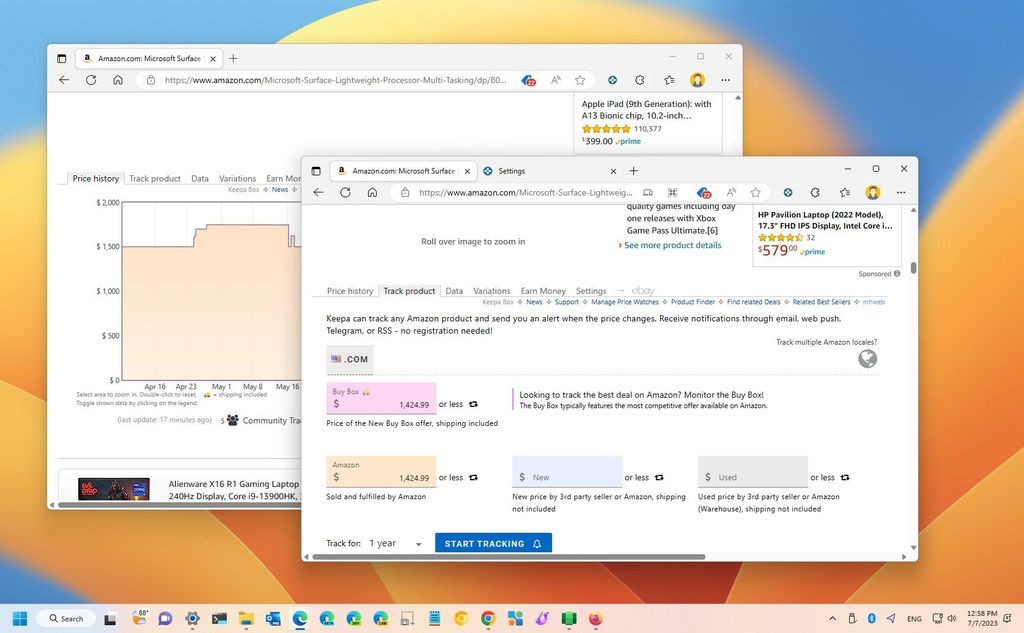Click the globe icon for multiple Amazon locales
This screenshot has height=633, width=1024.
[867, 359]
